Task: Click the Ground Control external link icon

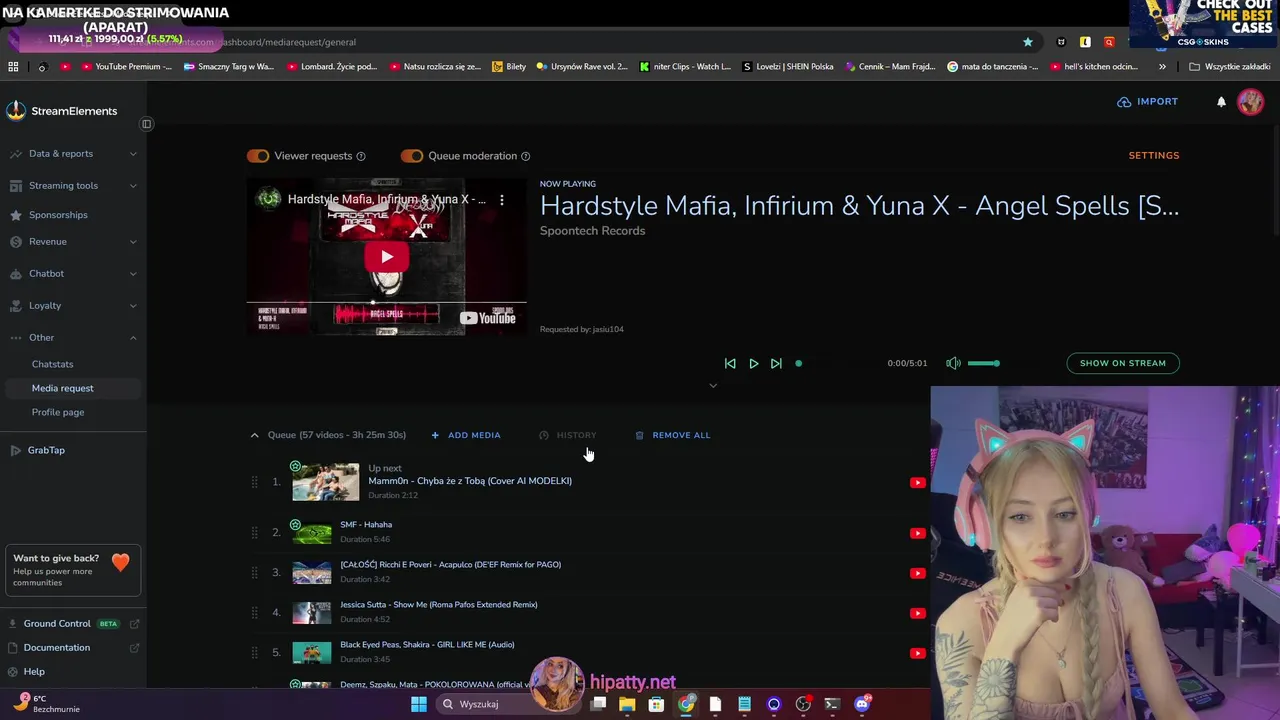Action: pos(134,624)
